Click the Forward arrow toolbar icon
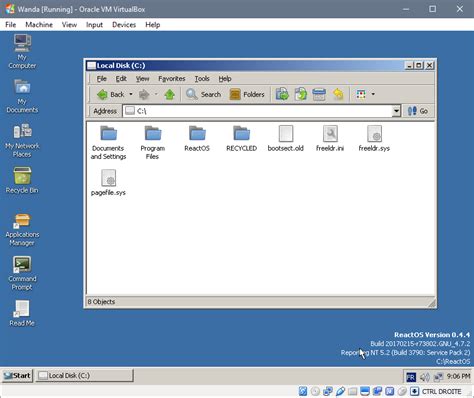 [144, 94]
